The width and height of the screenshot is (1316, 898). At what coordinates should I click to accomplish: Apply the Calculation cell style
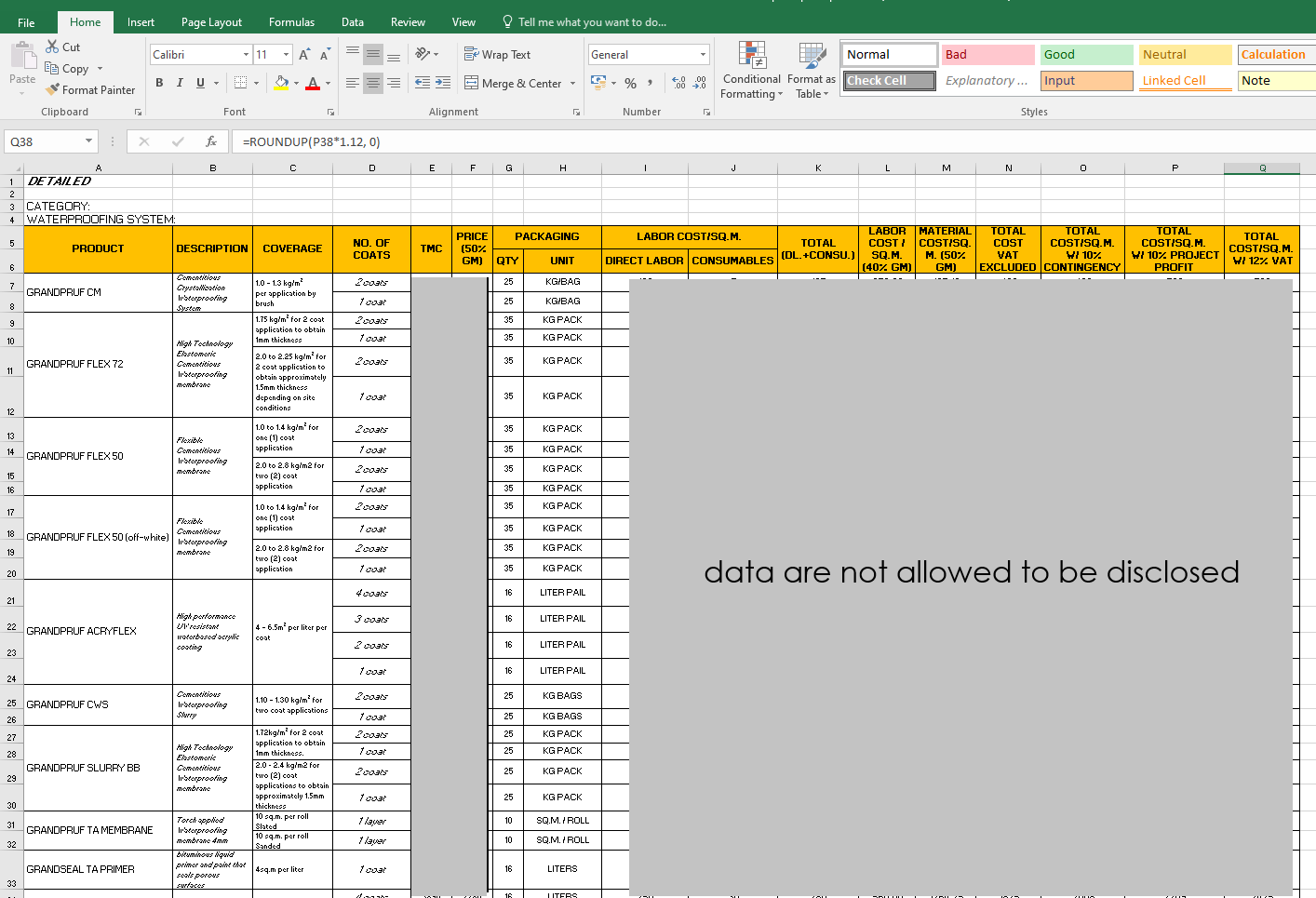[1277, 55]
